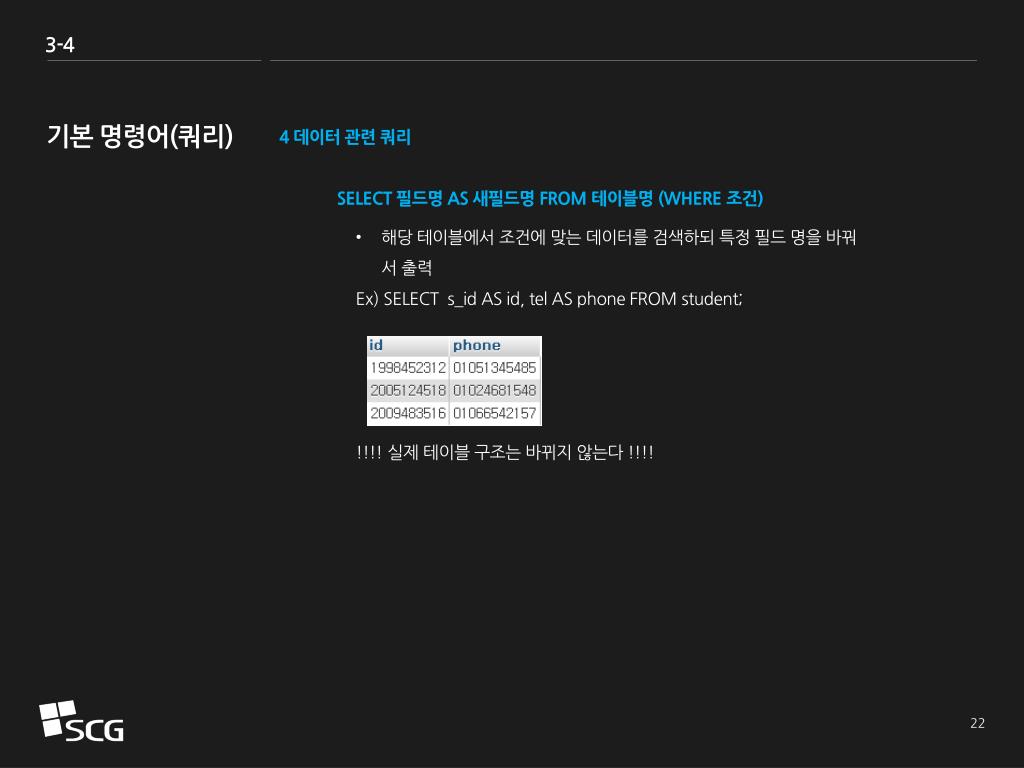Viewport: 1024px width, 768px height.
Task: Select cell 2005124518
Action: coord(408,391)
